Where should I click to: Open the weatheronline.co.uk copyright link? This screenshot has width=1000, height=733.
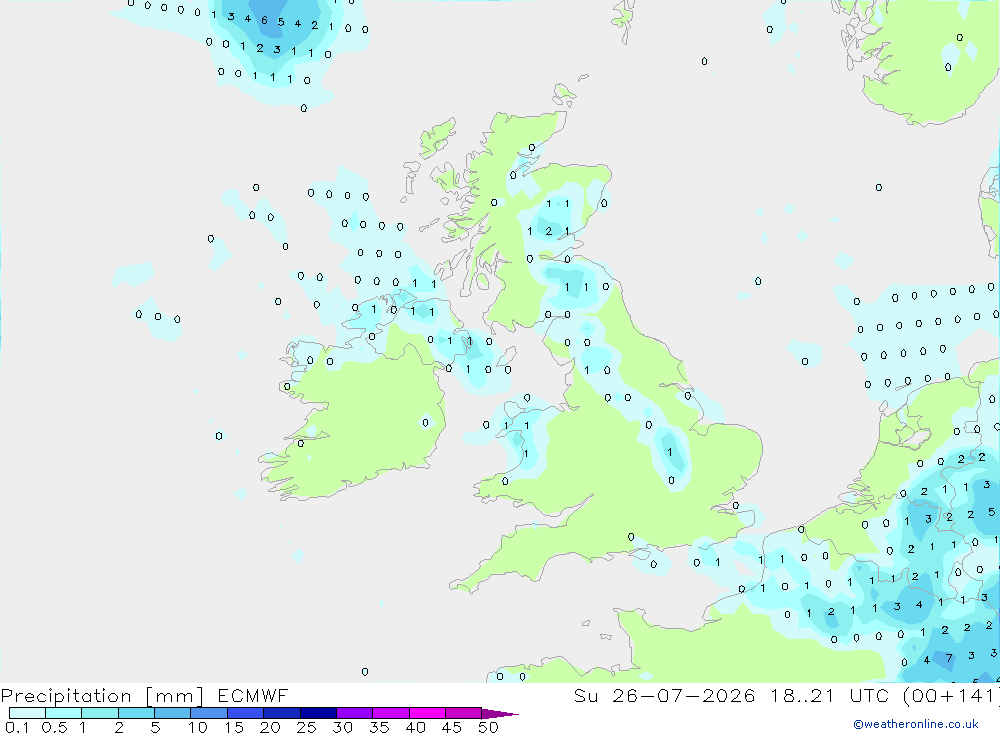click(916, 724)
